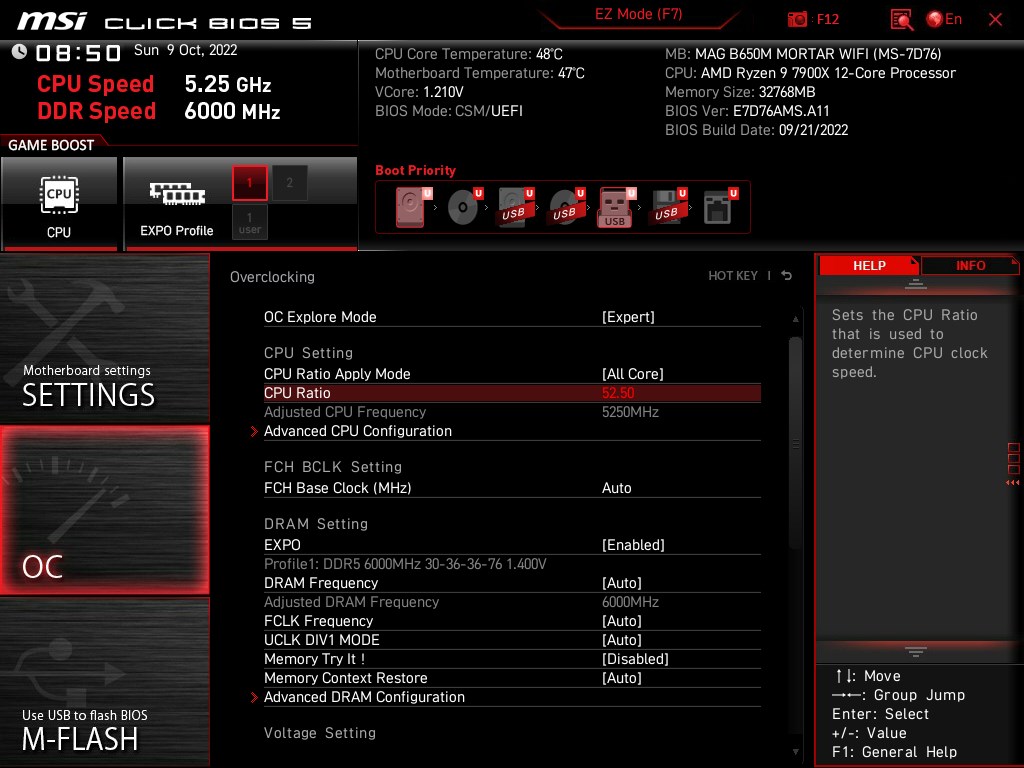Select the USB hard disk boot device icon
The image size is (1024, 768).
click(515, 207)
